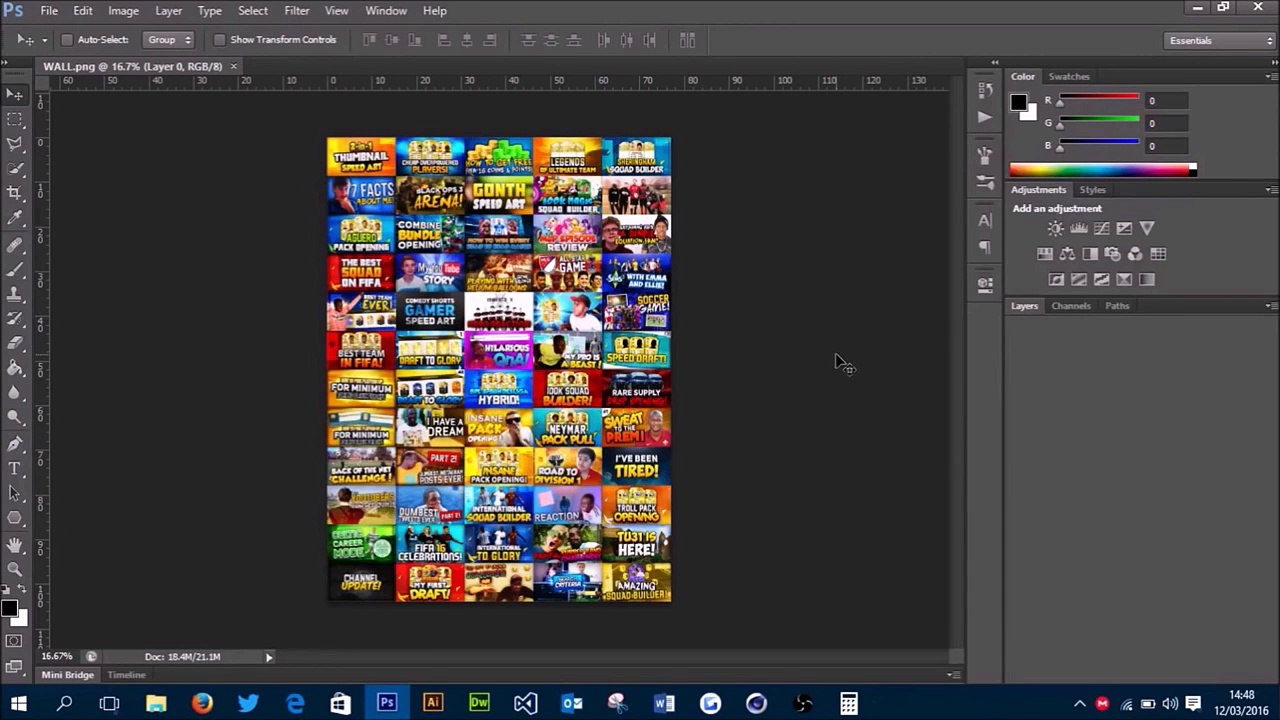Open the File menu
Viewport: 1280px width, 720px height.
49,11
